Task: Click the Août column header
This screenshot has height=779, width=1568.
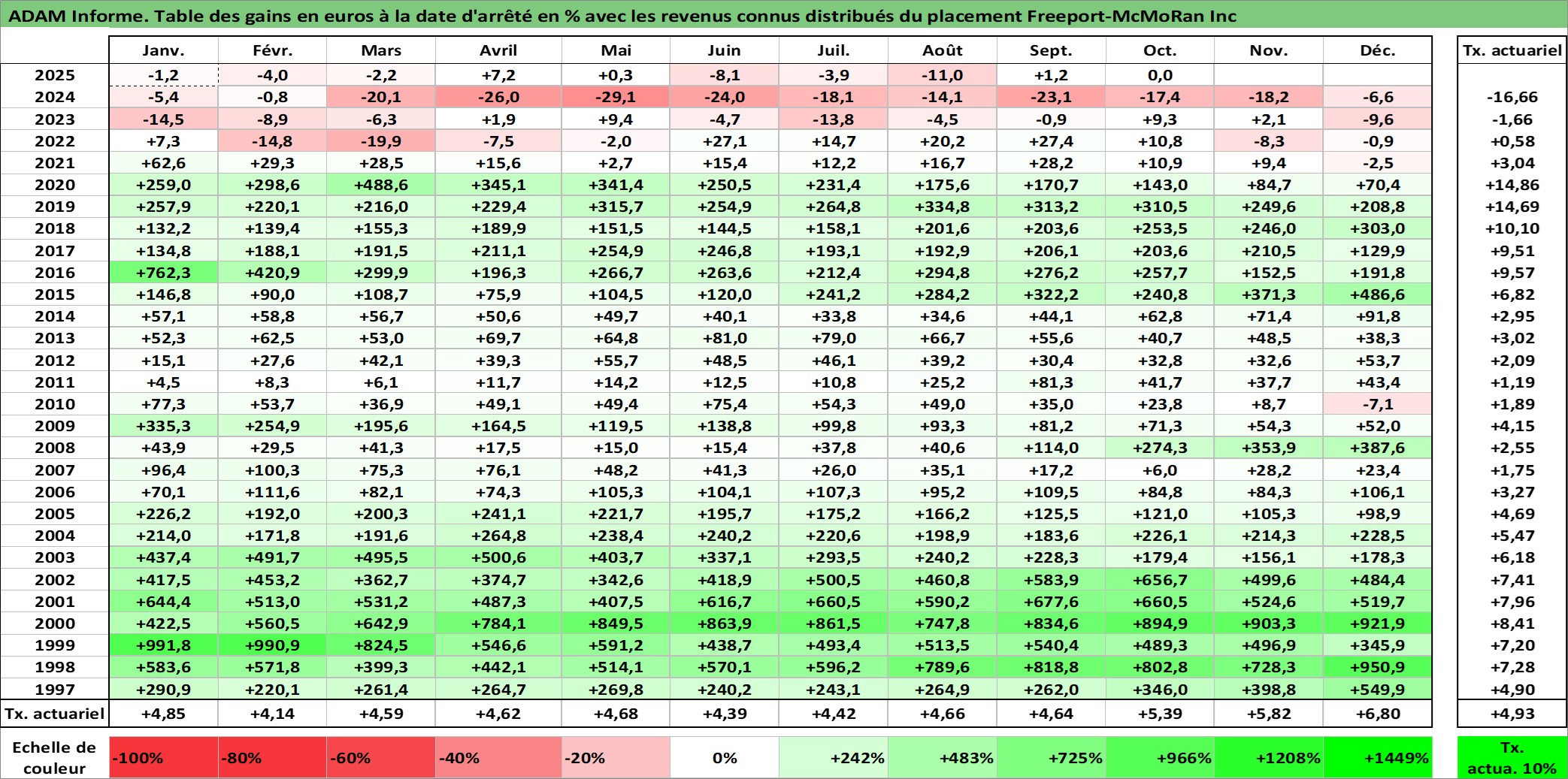Action: coord(943,50)
